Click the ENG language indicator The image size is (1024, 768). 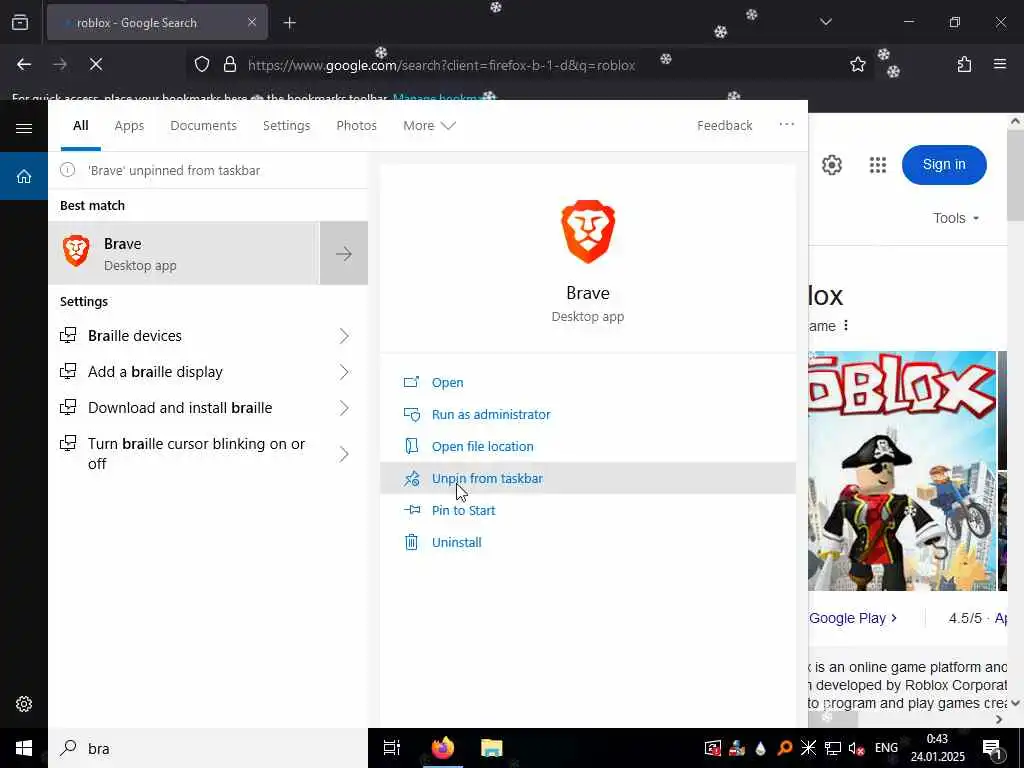tap(886, 748)
